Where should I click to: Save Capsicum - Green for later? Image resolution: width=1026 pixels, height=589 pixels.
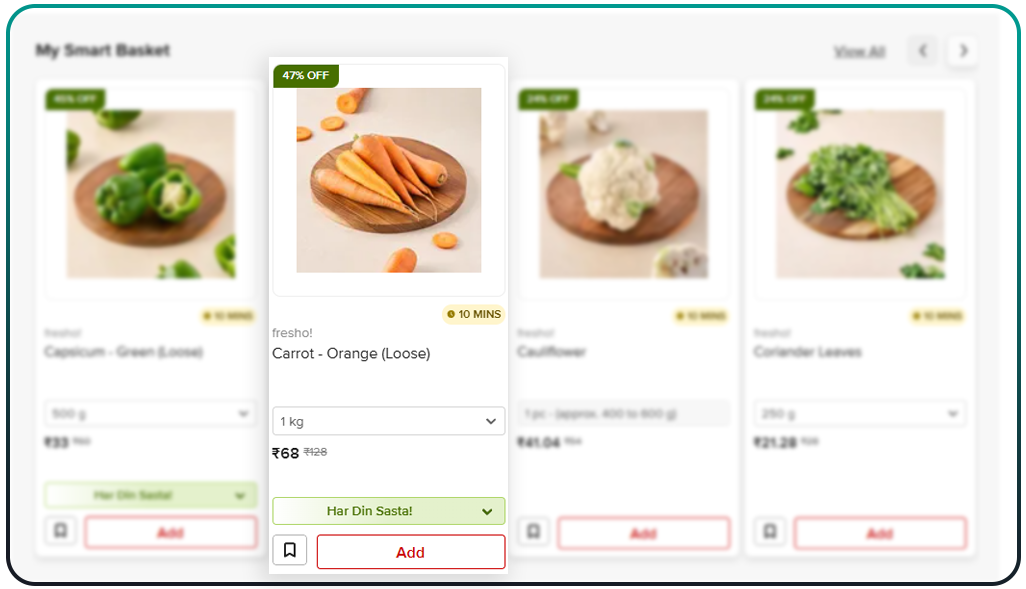coord(60,531)
